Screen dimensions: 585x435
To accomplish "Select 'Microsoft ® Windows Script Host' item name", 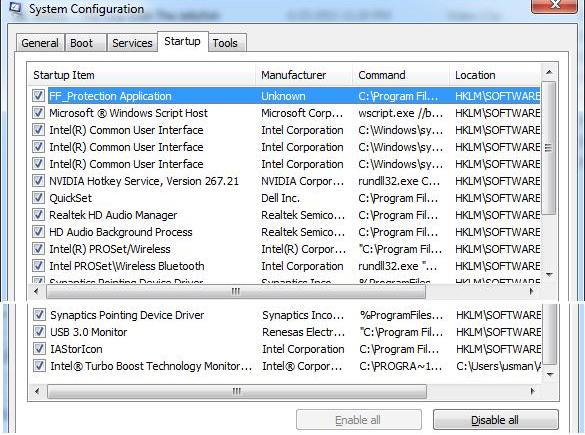I will pyautogui.click(x=128, y=113).
